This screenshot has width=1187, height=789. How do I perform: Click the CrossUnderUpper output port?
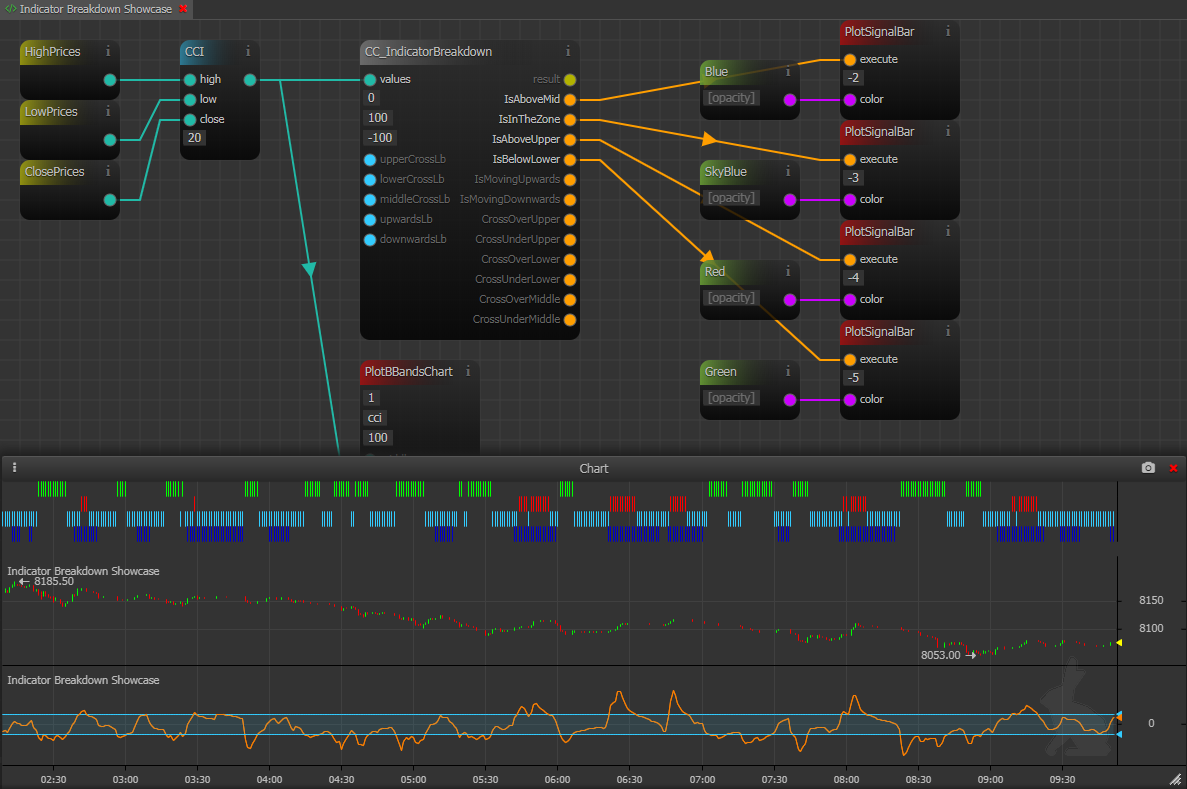570,240
